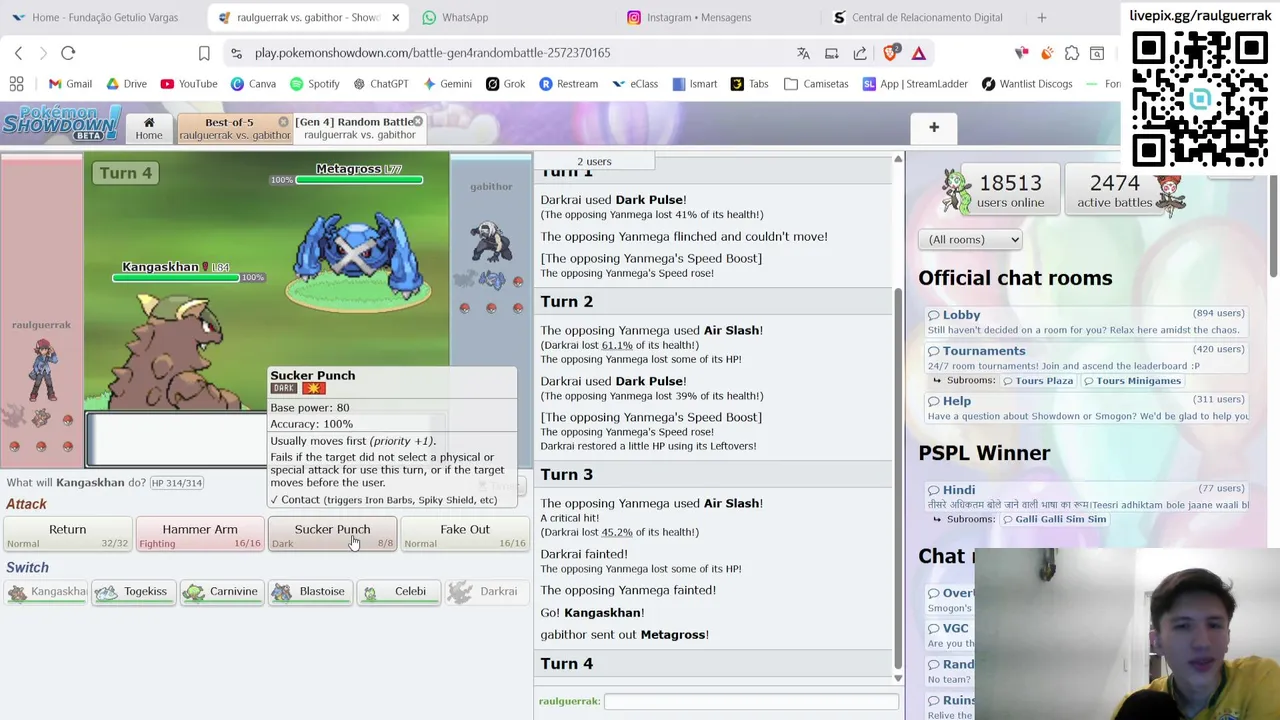This screenshot has width=1280, height=720.
Task: Go to Showdown Home tab
Action: 149,128
